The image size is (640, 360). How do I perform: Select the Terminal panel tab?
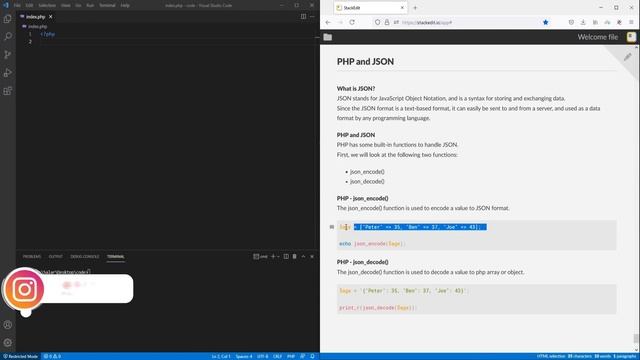coord(116,256)
